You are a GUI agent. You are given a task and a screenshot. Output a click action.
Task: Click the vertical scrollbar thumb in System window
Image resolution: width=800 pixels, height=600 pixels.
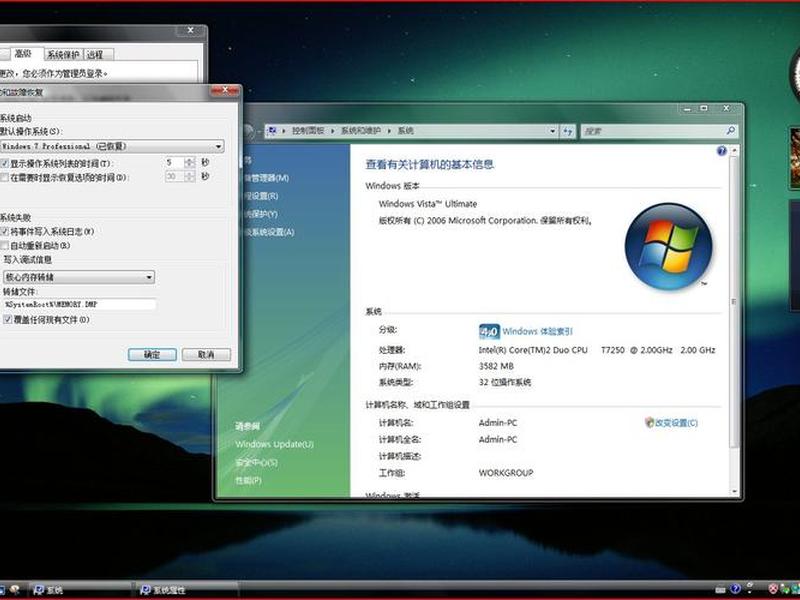point(734,302)
